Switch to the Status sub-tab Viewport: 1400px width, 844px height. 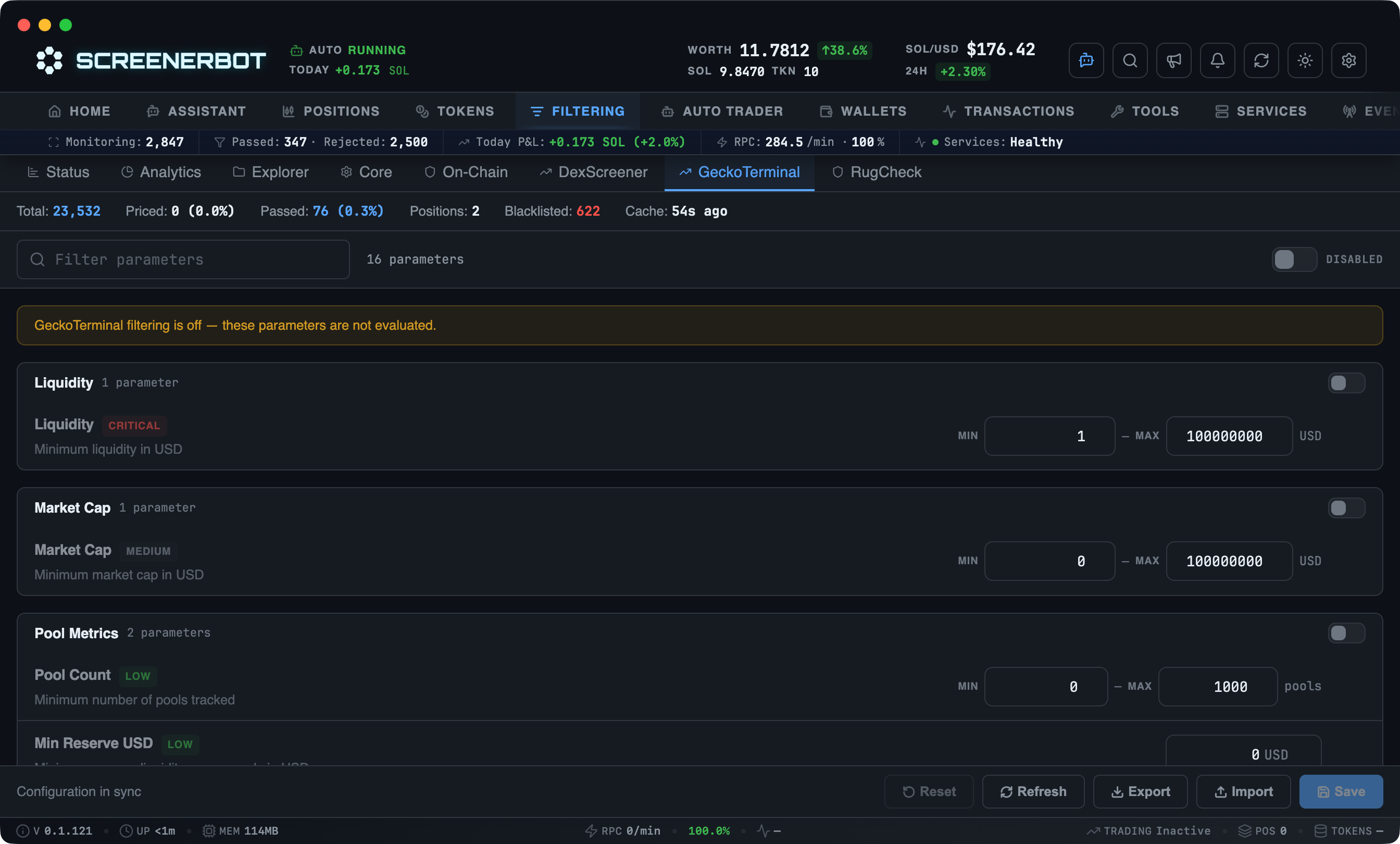pyautogui.click(x=58, y=172)
